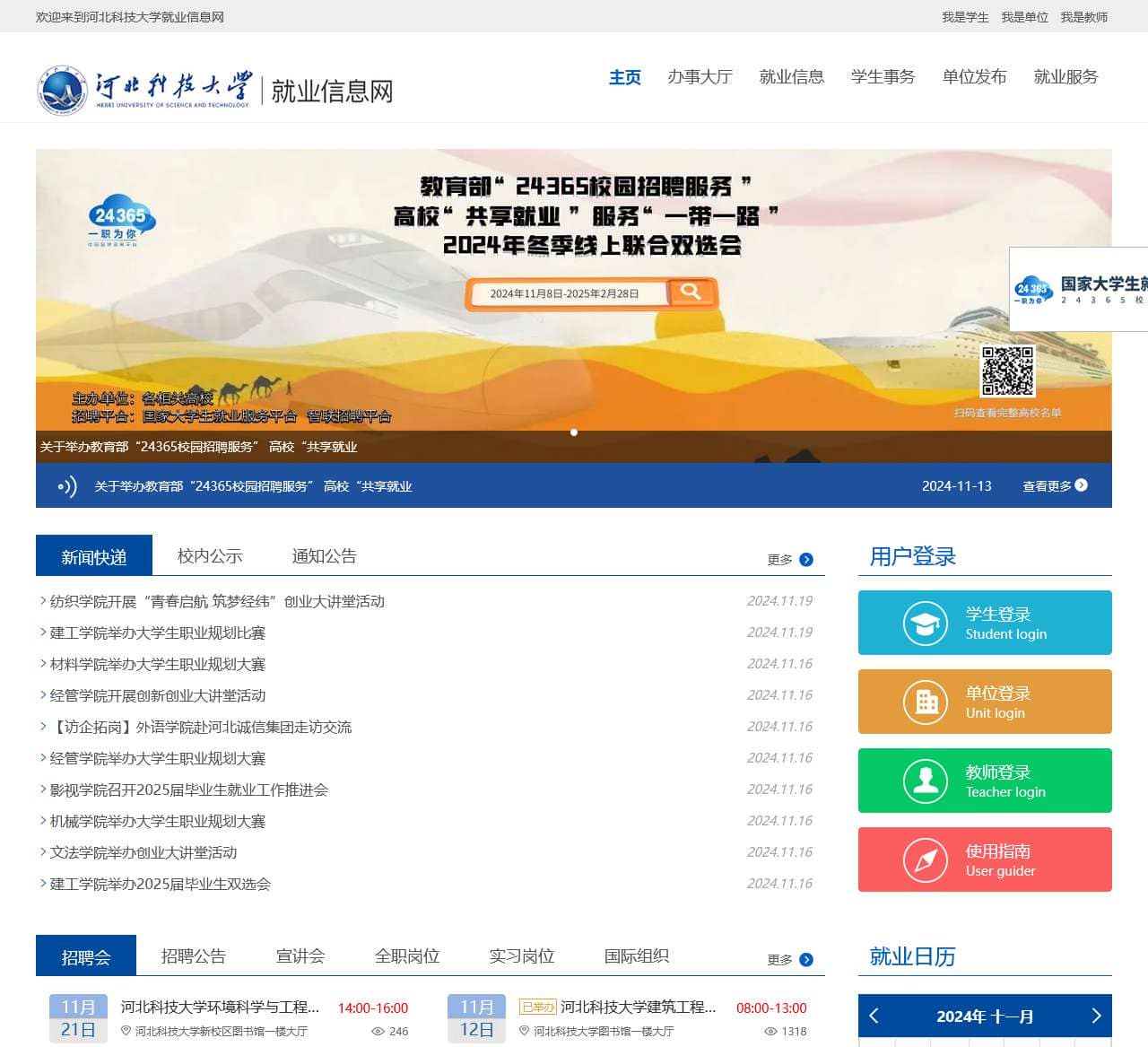
Task: Open news 经管学院开展创新创业大讲堂活动
Action: (x=158, y=696)
